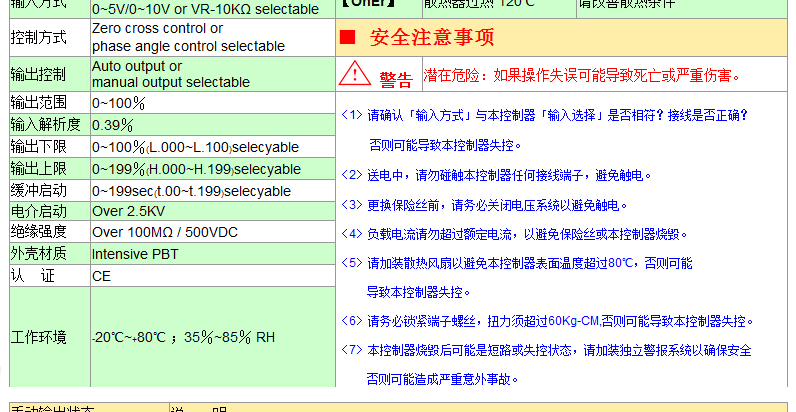Click safety note <1> about 输入方式
The image size is (796, 412).
click(x=545, y=115)
